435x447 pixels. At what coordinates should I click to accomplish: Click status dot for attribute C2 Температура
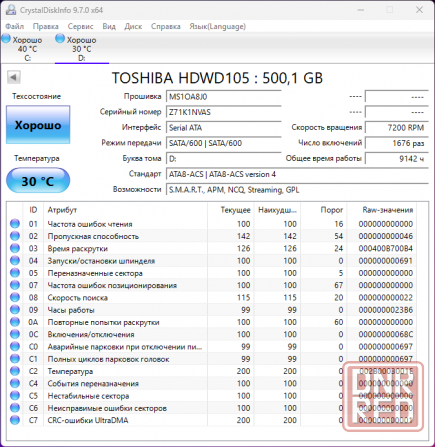15,371
